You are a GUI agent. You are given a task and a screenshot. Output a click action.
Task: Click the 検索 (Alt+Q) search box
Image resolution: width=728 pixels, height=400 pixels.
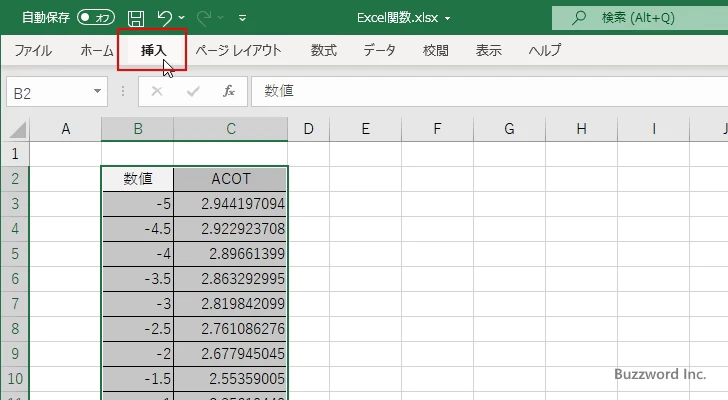pos(640,18)
